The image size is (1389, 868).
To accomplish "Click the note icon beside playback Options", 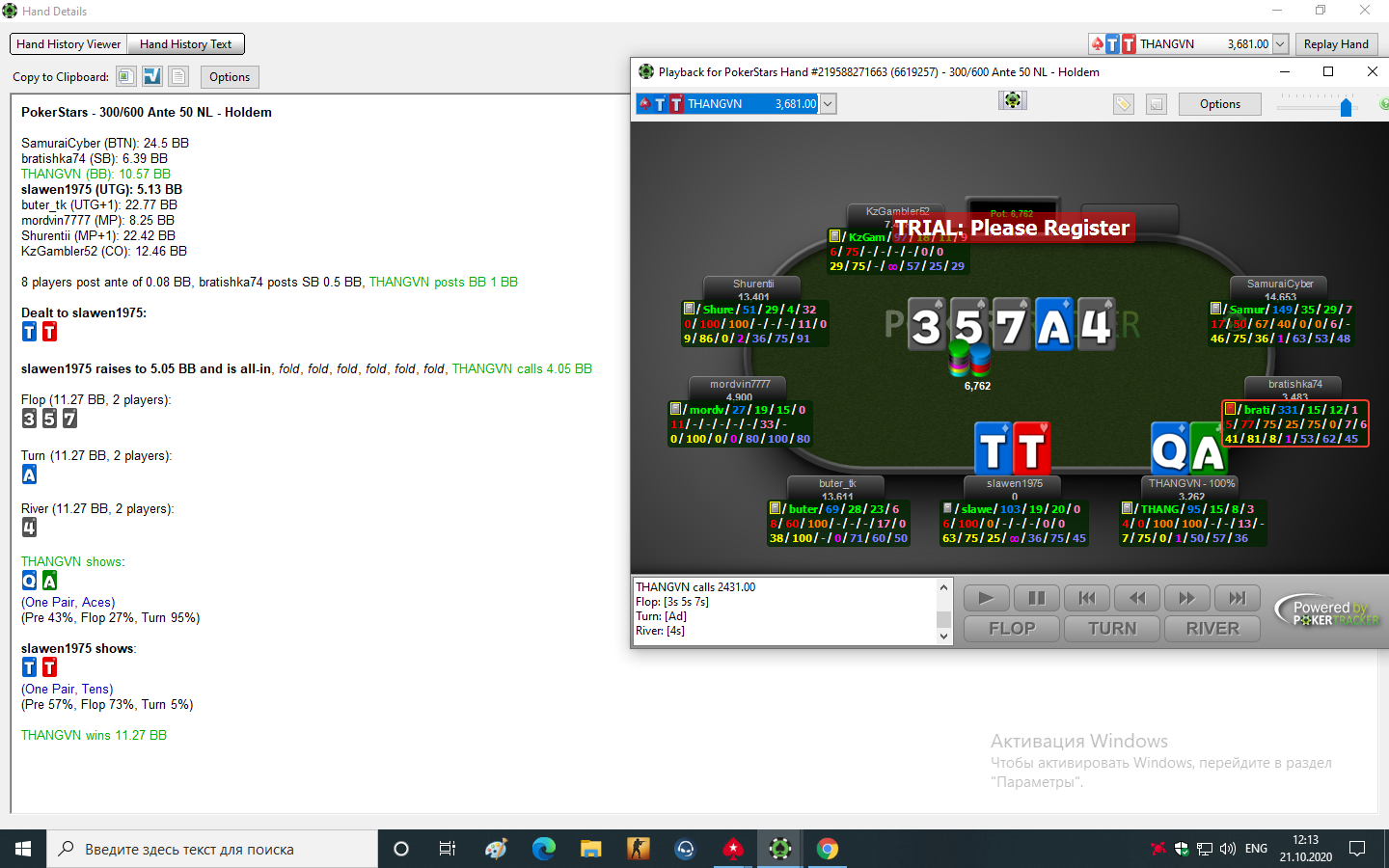I will 1157,104.
